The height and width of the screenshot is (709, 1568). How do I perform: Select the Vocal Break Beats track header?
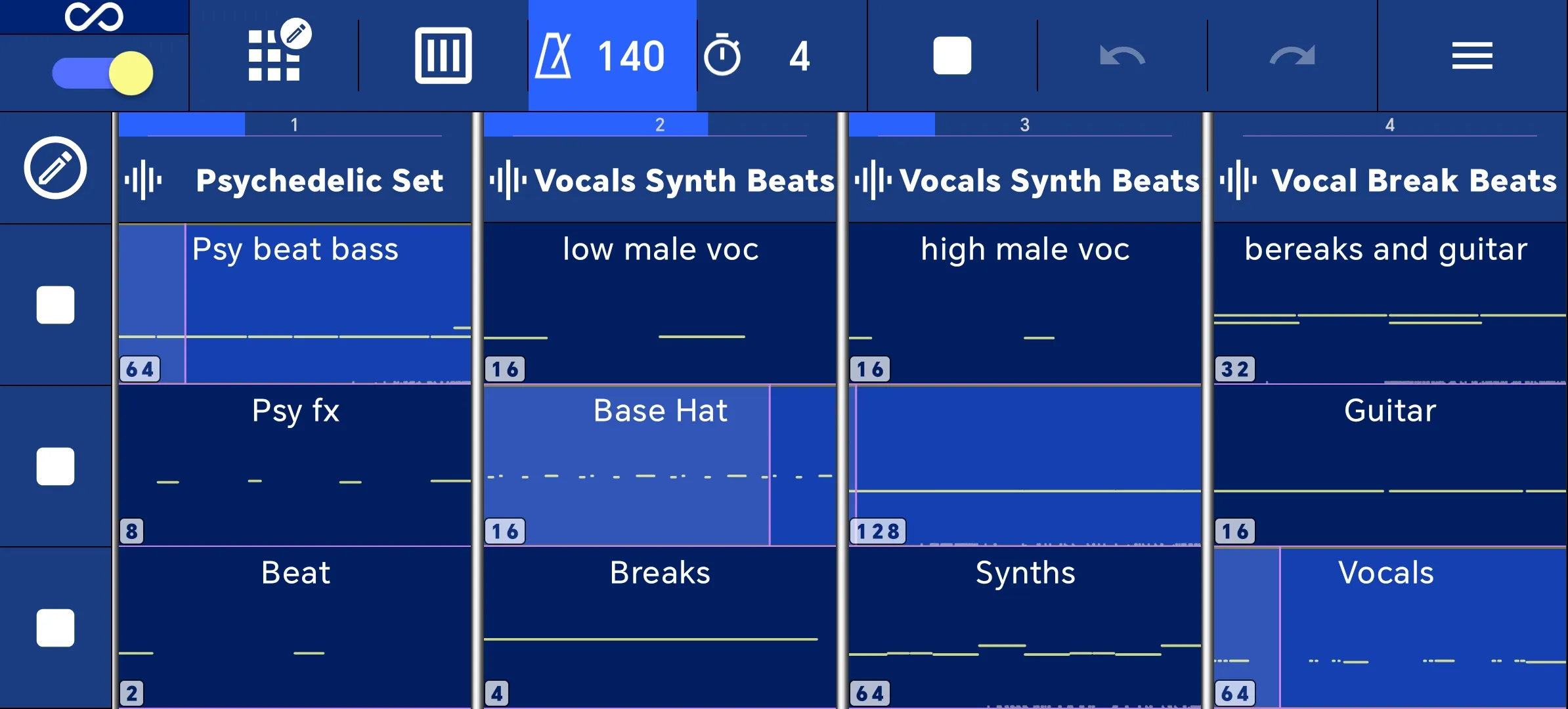click(1390, 180)
